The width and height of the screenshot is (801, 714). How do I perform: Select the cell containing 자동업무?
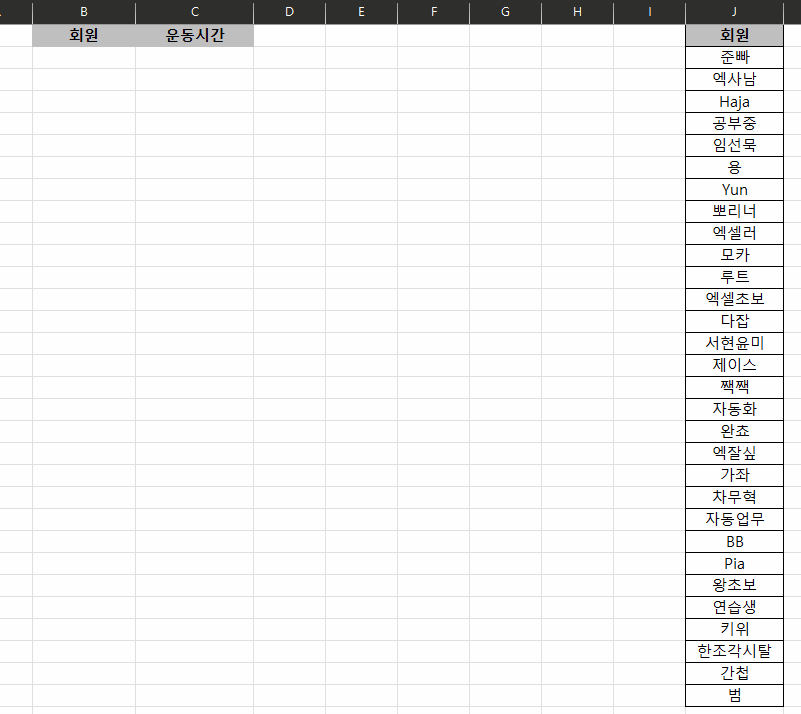click(x=735, y=519)
